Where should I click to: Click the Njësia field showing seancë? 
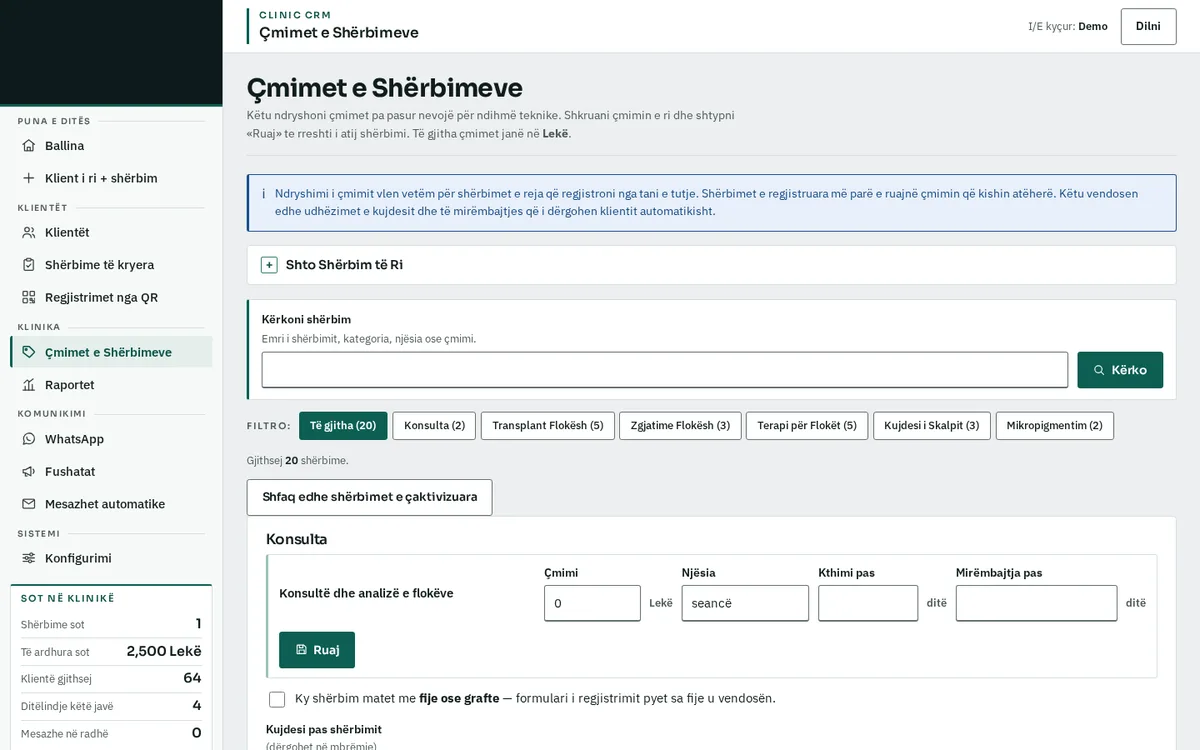click(745, 603)
